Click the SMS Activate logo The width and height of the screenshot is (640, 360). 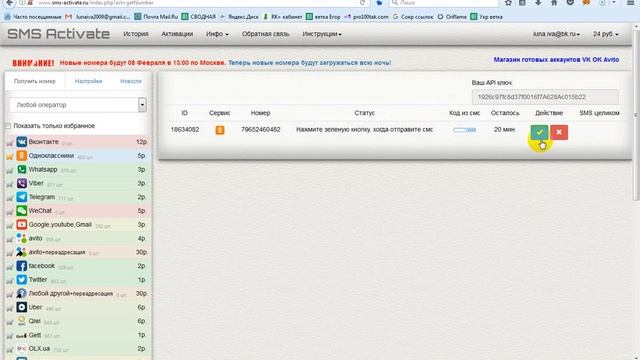click(58, 34)
